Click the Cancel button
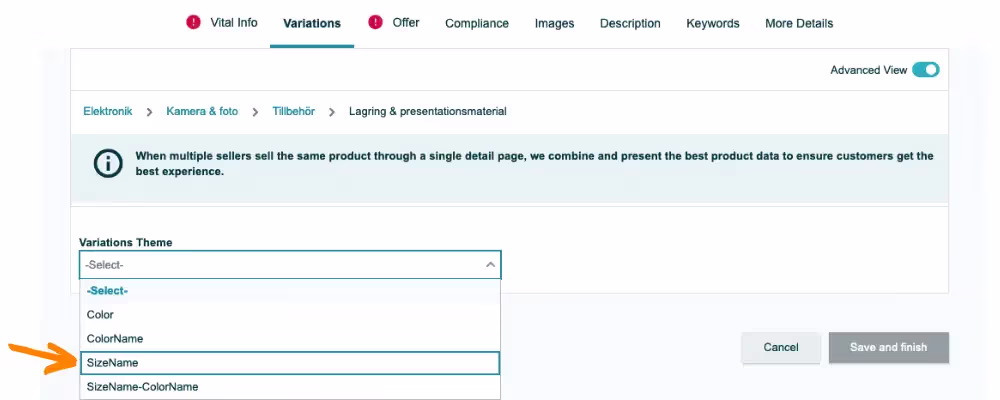Viewport: 1000px width, 400px height. click(x=781, y=348)
